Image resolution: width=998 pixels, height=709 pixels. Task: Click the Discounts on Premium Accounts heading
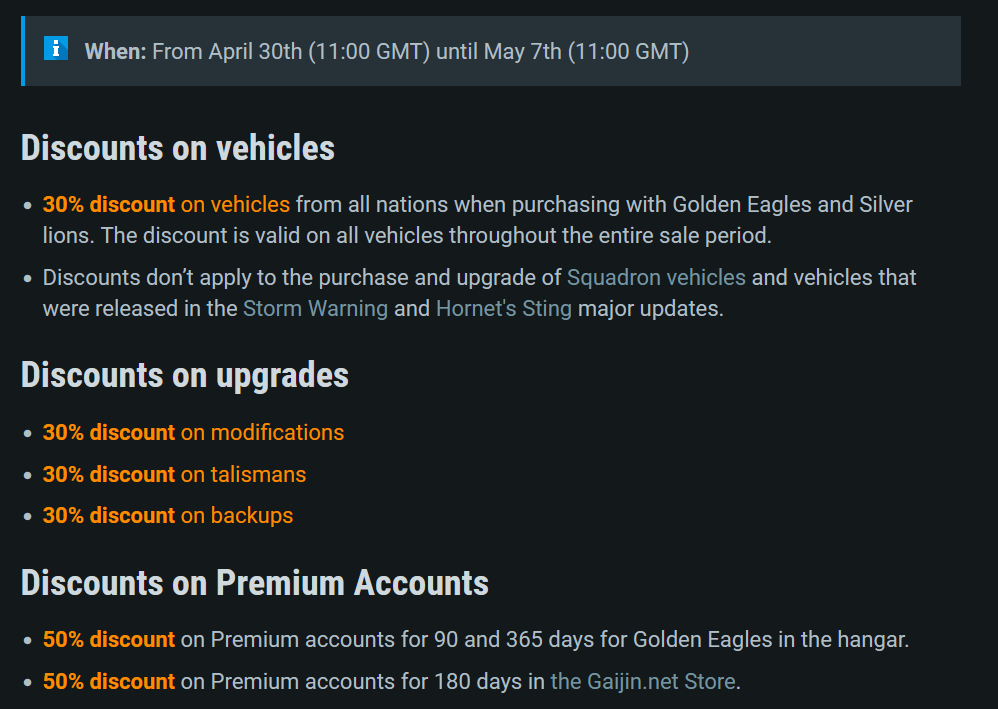(255, 582)
